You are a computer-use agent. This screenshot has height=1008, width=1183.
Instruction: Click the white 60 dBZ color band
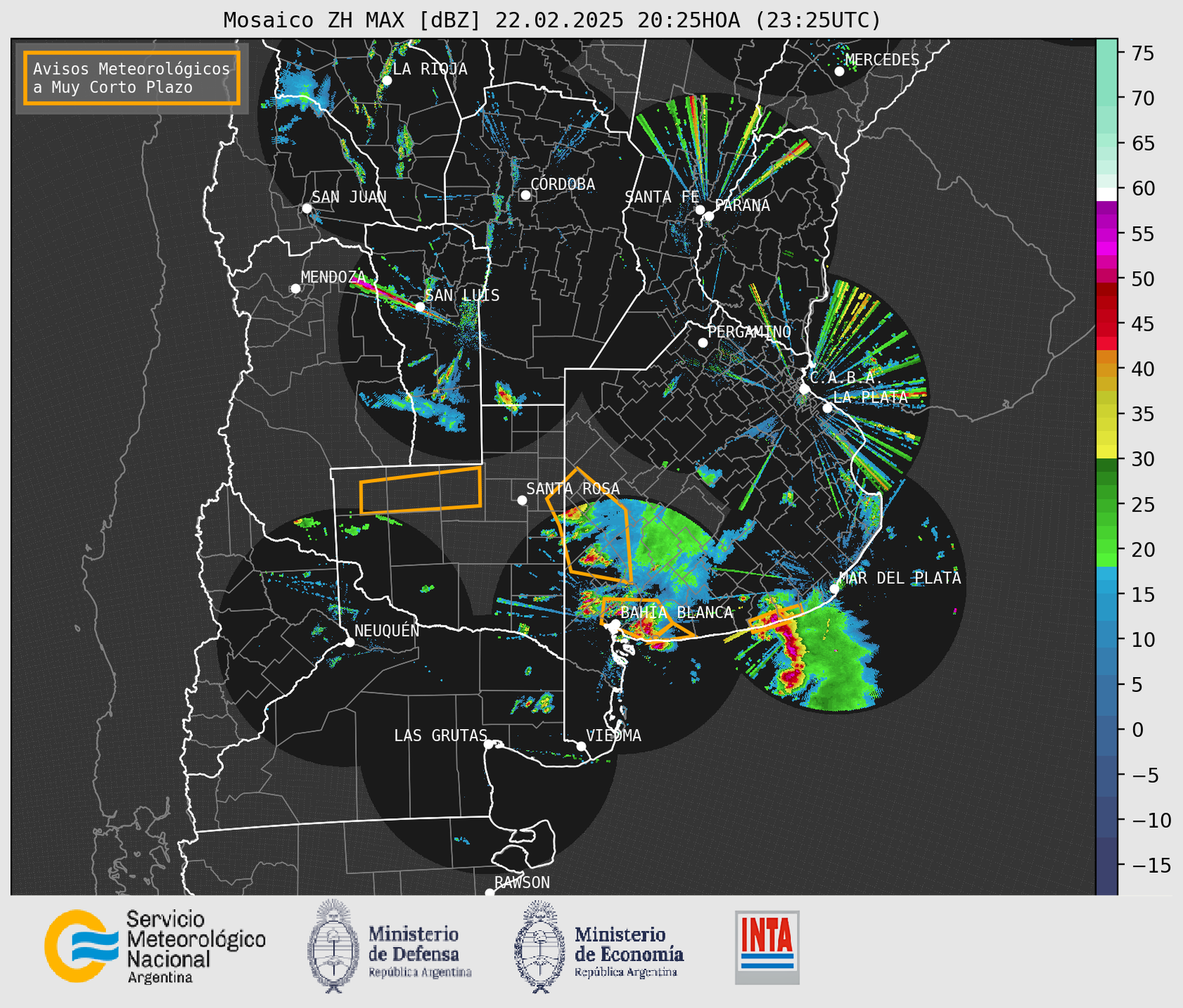tap(1107, 194)
